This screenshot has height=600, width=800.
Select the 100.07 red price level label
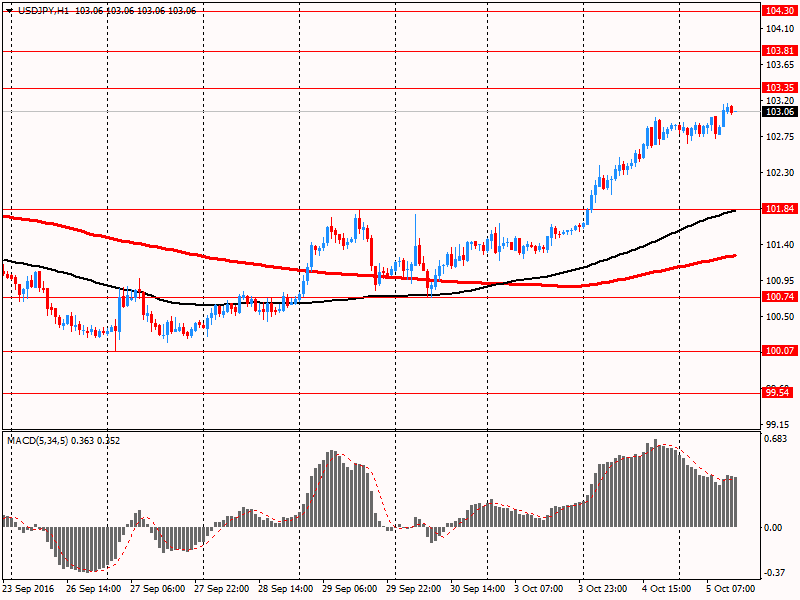tap(780, 351)
